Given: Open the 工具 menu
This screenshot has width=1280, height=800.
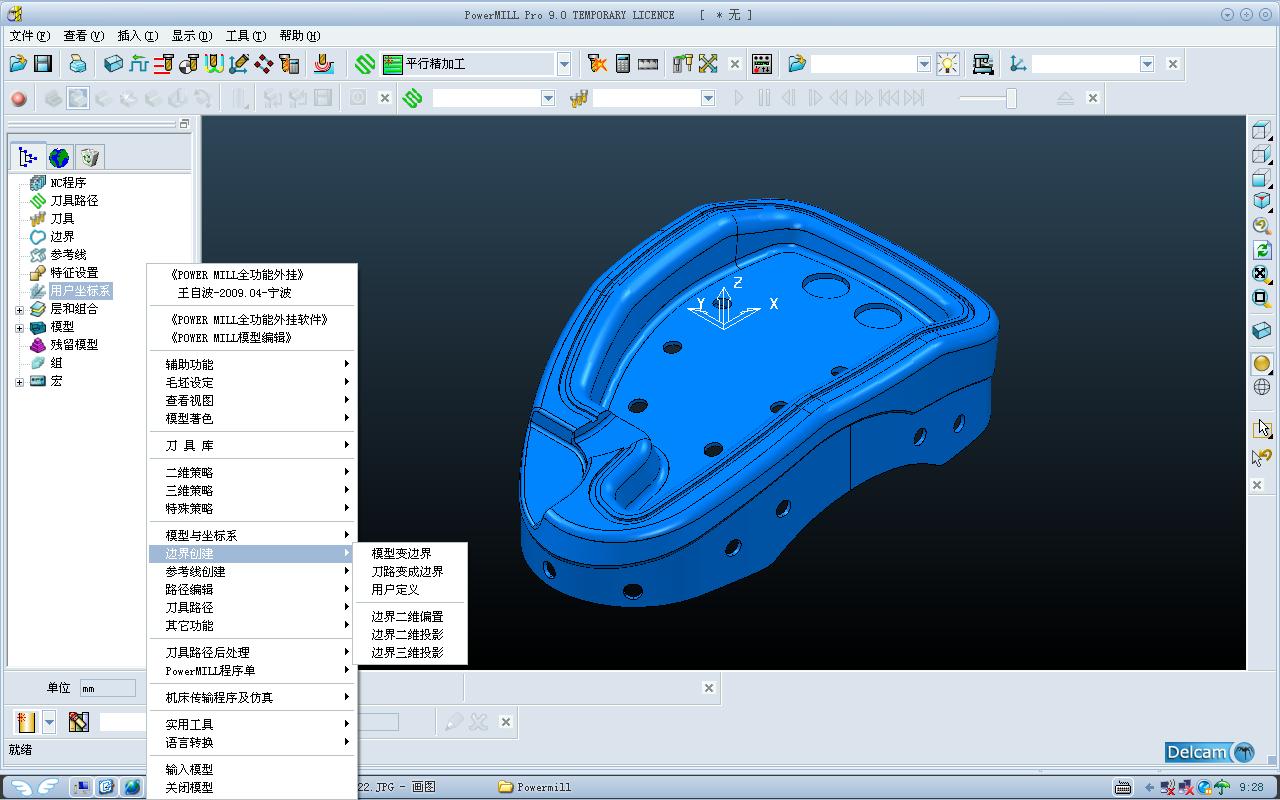Looking at the screenshot, I should click(245, 36).
